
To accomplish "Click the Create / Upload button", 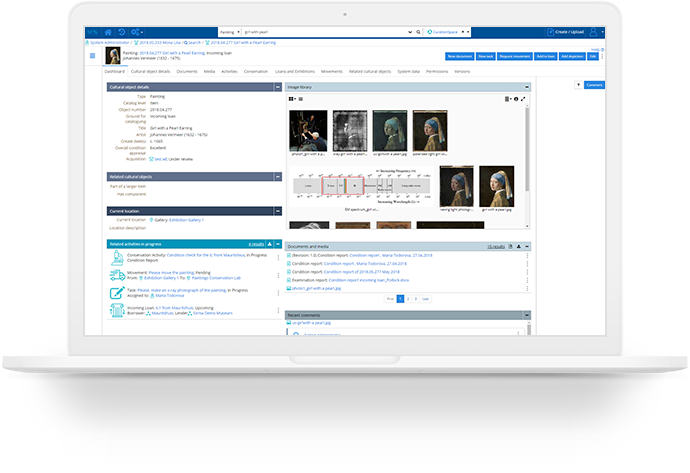I will coord(566,32).
